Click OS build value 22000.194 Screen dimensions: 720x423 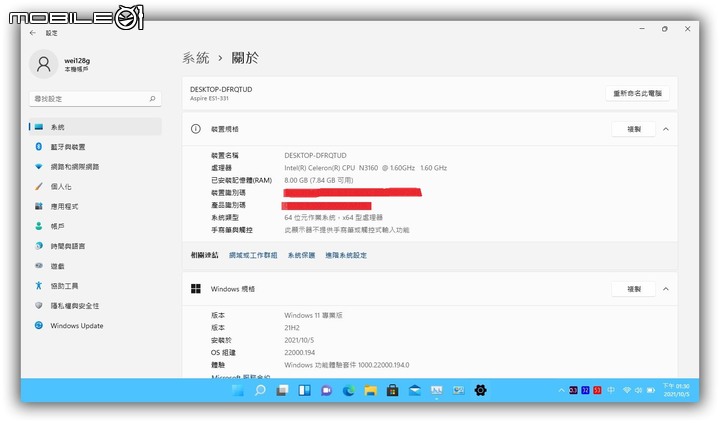299,352
